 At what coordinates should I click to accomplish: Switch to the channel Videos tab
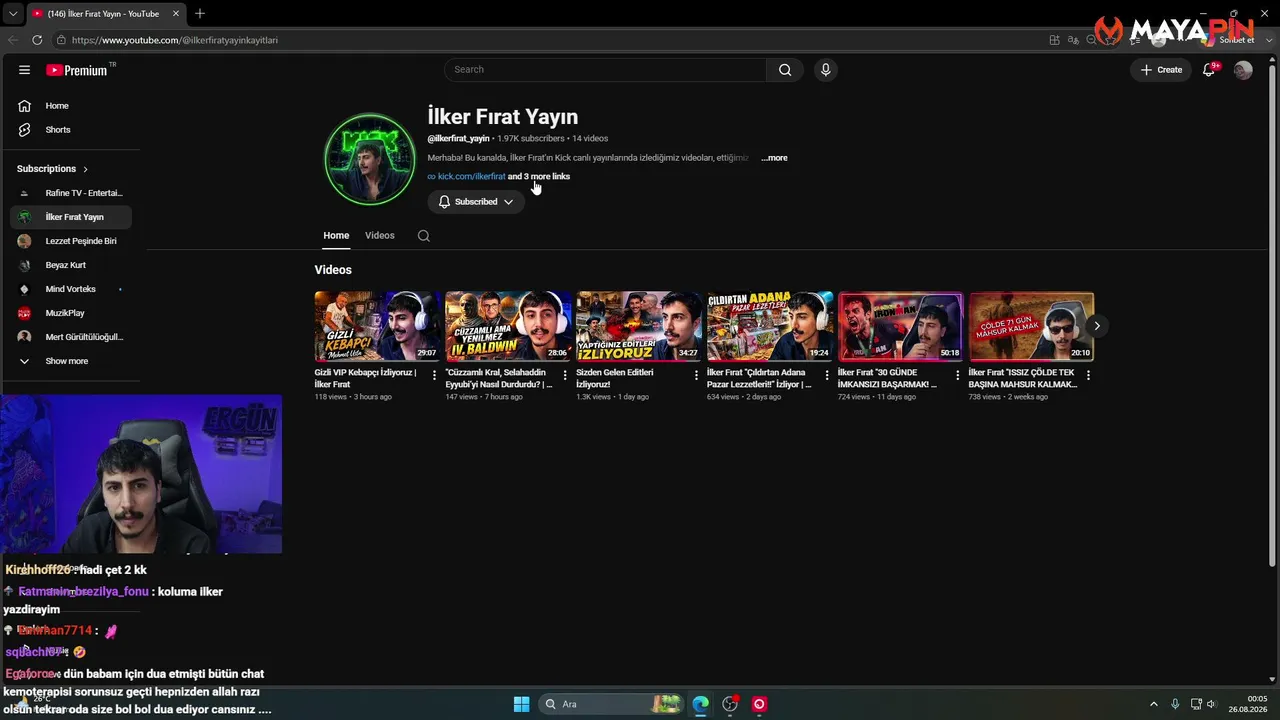coord(380,236)
